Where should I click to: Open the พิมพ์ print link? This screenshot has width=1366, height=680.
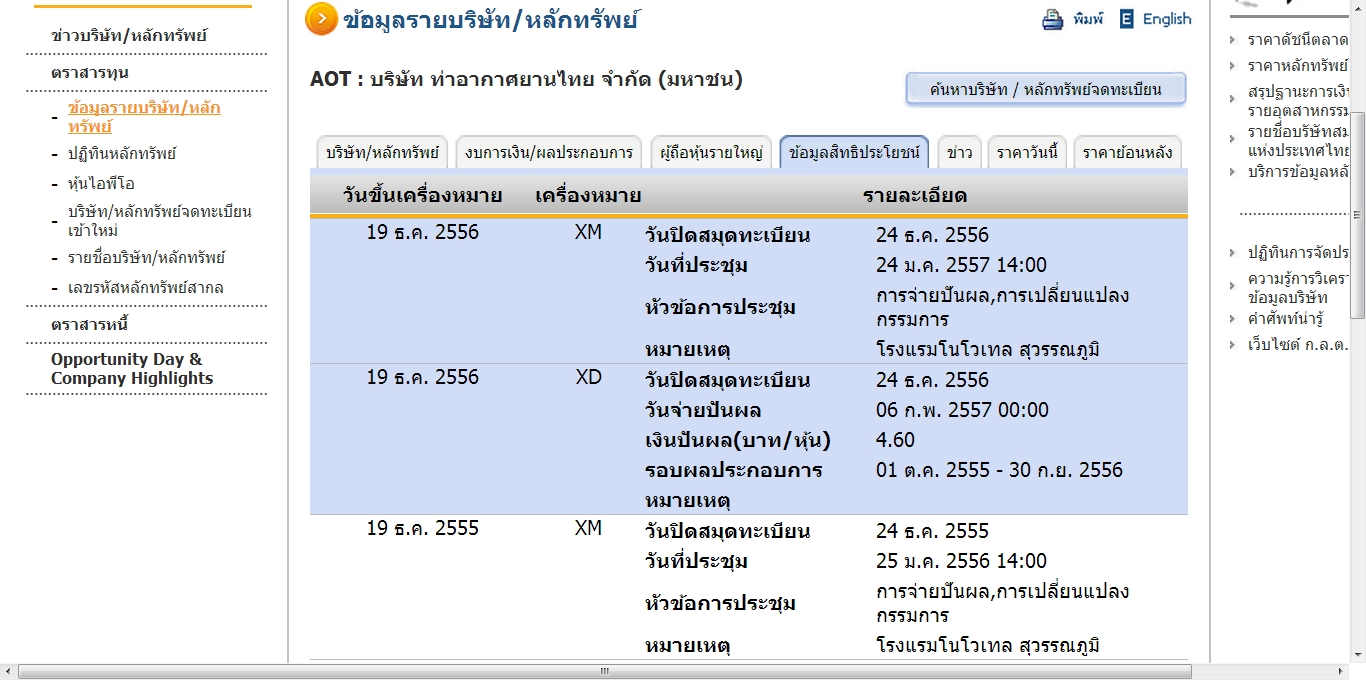click(x=1088, y=19)
